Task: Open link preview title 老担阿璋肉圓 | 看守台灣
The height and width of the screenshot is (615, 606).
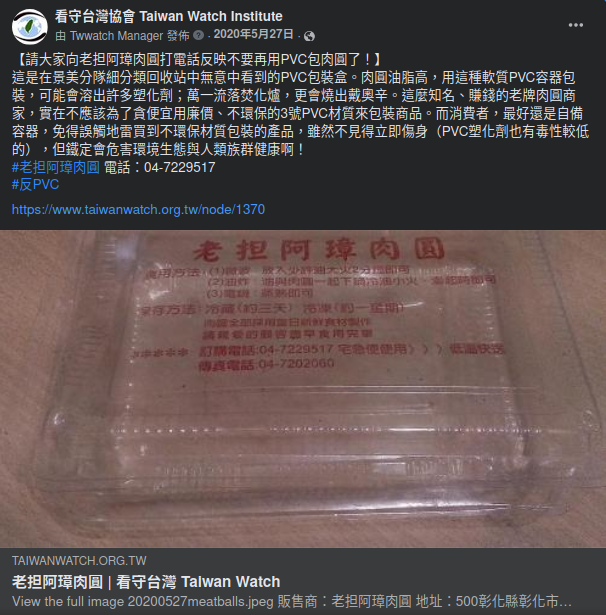Action: (146, 582)
